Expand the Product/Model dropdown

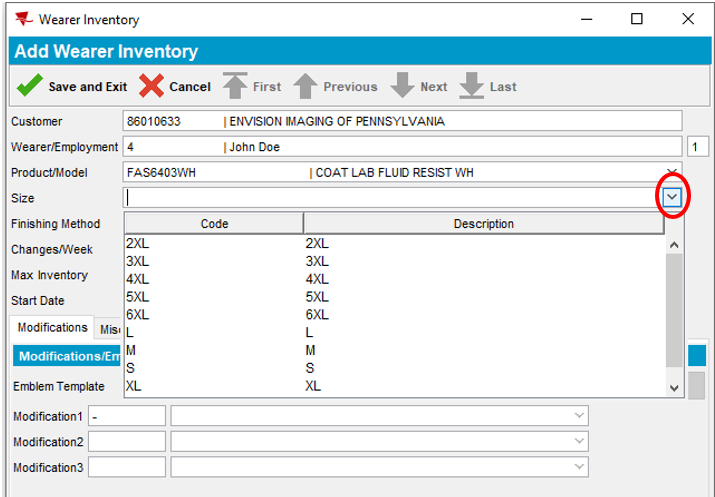pyautogui.click(x=672, y=172)
